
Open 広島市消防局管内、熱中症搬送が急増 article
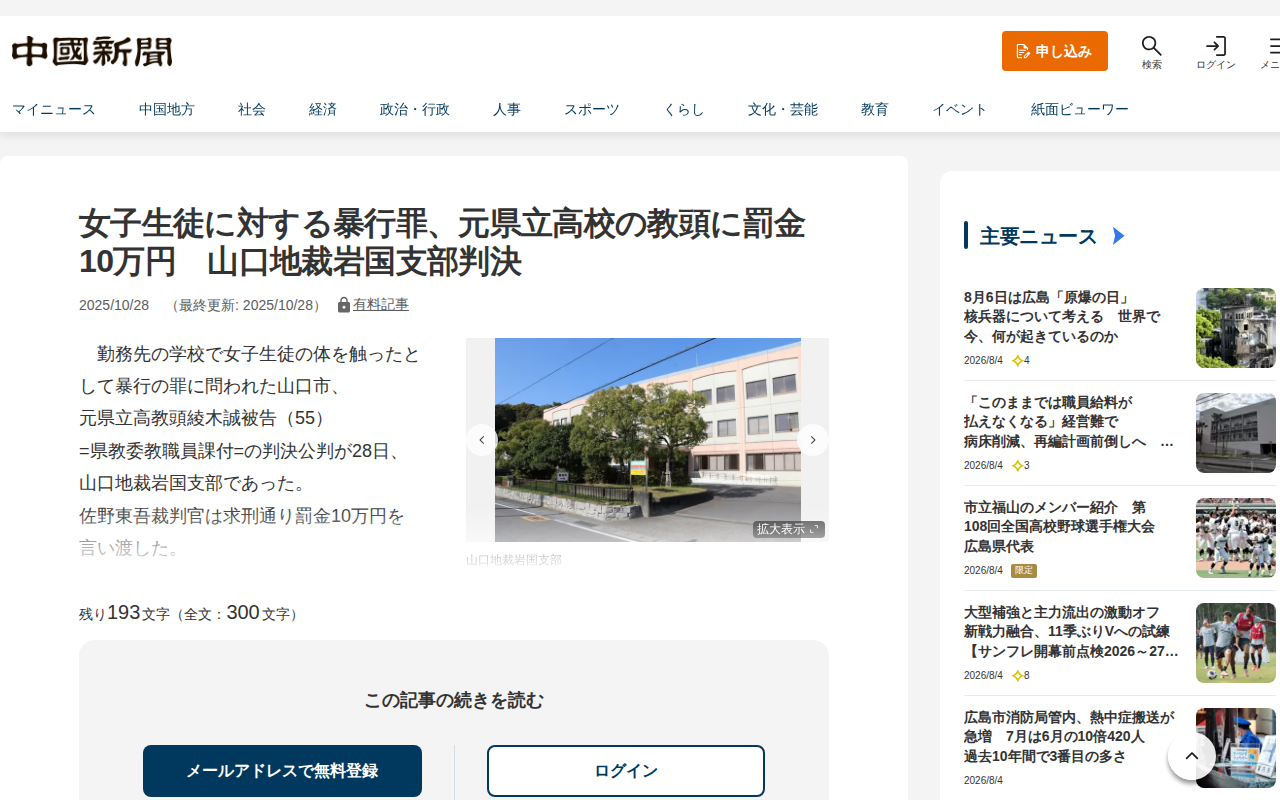(1069, 737)
